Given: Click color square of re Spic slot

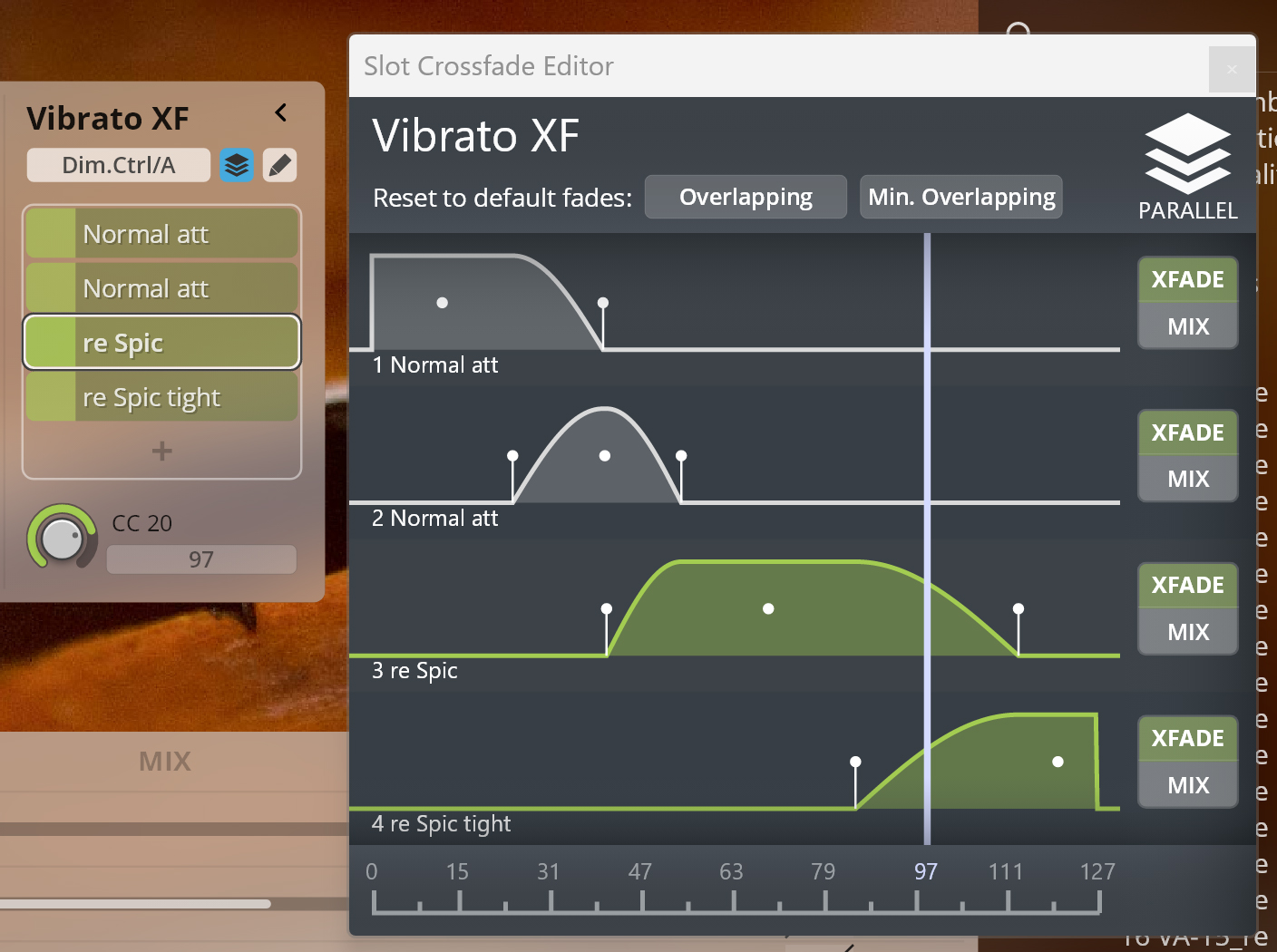Looking at the screenshot, I should click(51, 343).
